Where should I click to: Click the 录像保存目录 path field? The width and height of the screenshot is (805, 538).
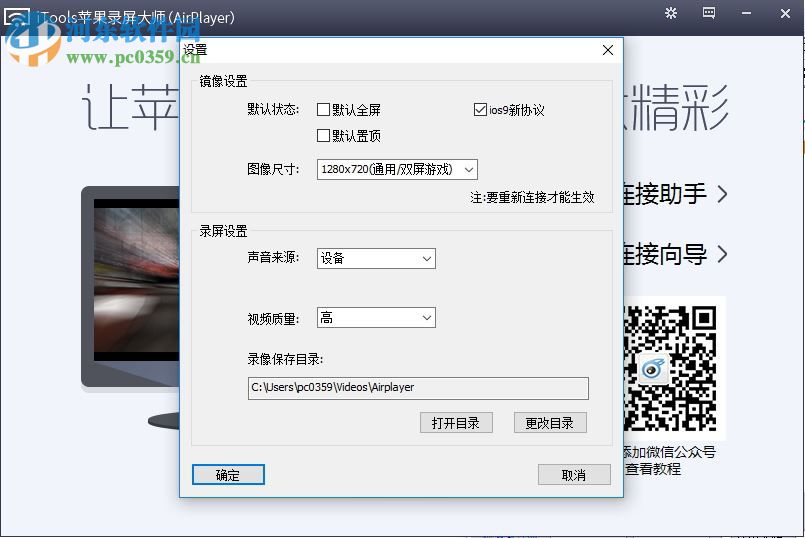point(418,388)
